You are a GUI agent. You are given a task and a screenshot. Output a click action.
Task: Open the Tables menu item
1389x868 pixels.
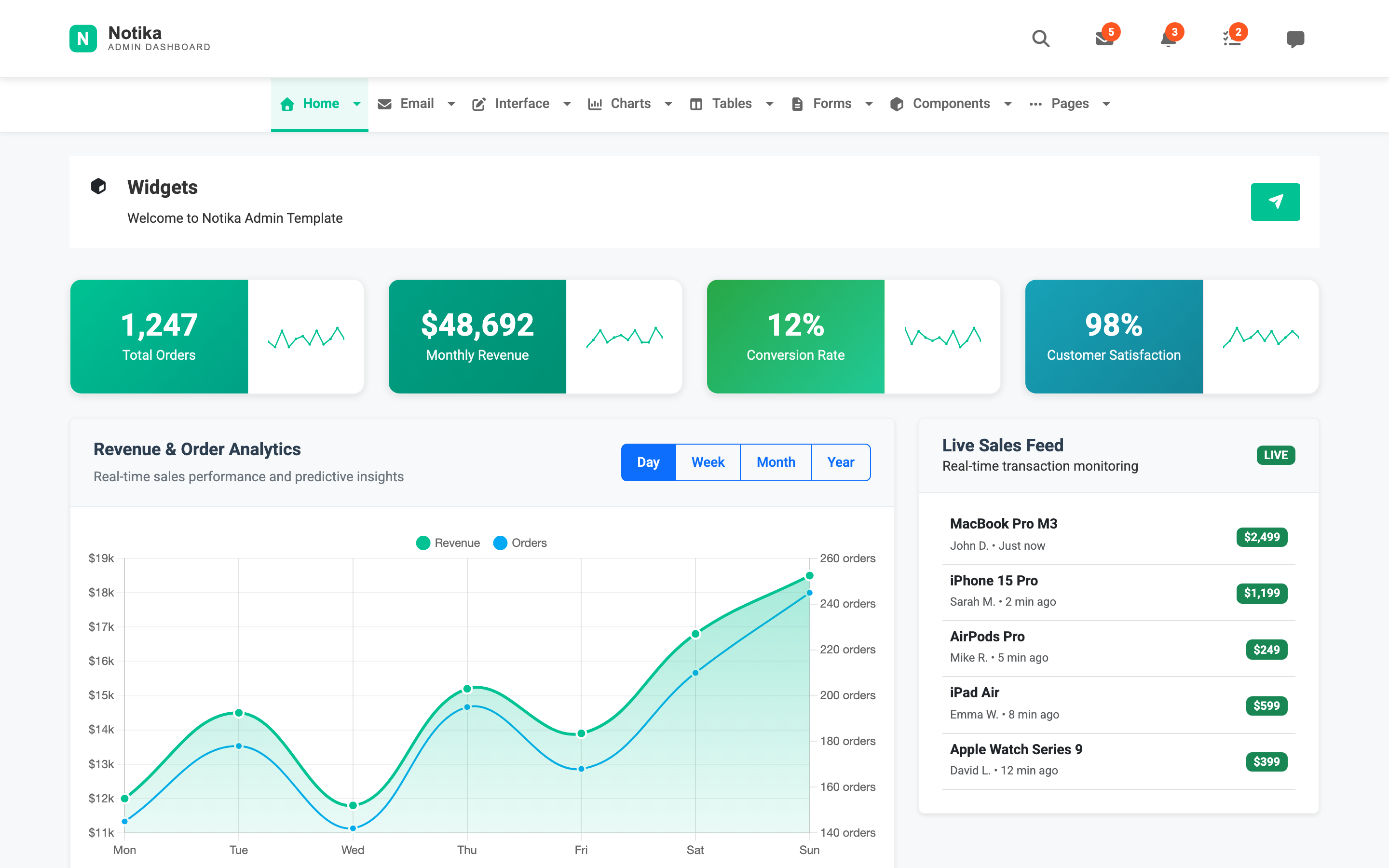click(731, 105)
